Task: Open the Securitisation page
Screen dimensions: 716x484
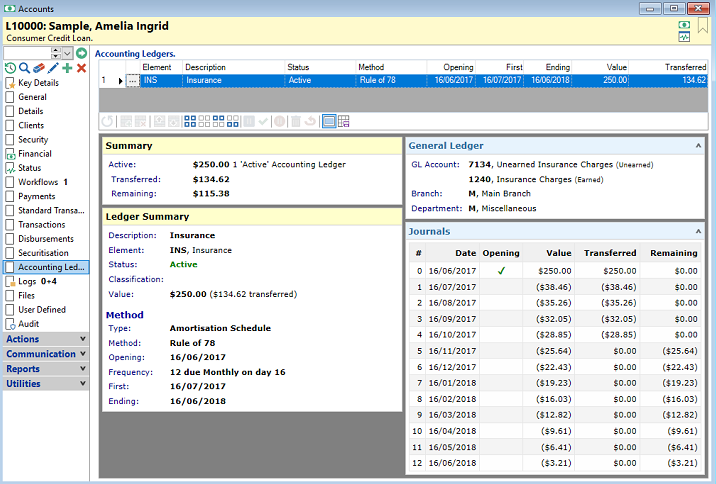Action: (x=43, y=253)
